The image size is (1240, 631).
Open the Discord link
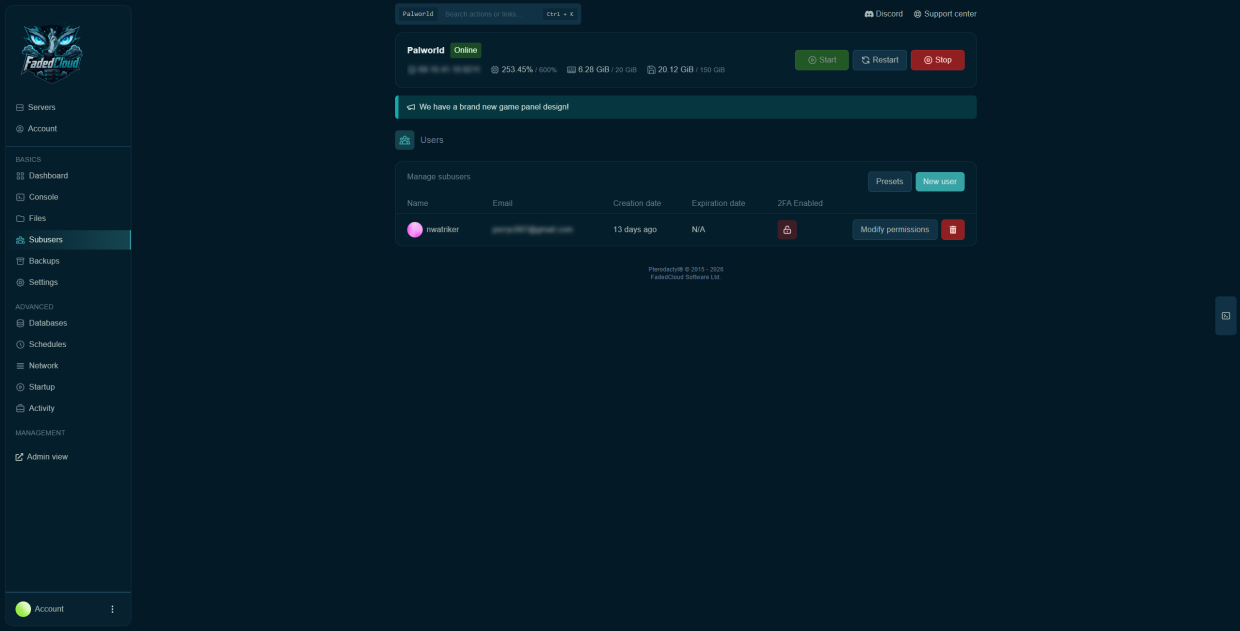click(x=884, y=14)
